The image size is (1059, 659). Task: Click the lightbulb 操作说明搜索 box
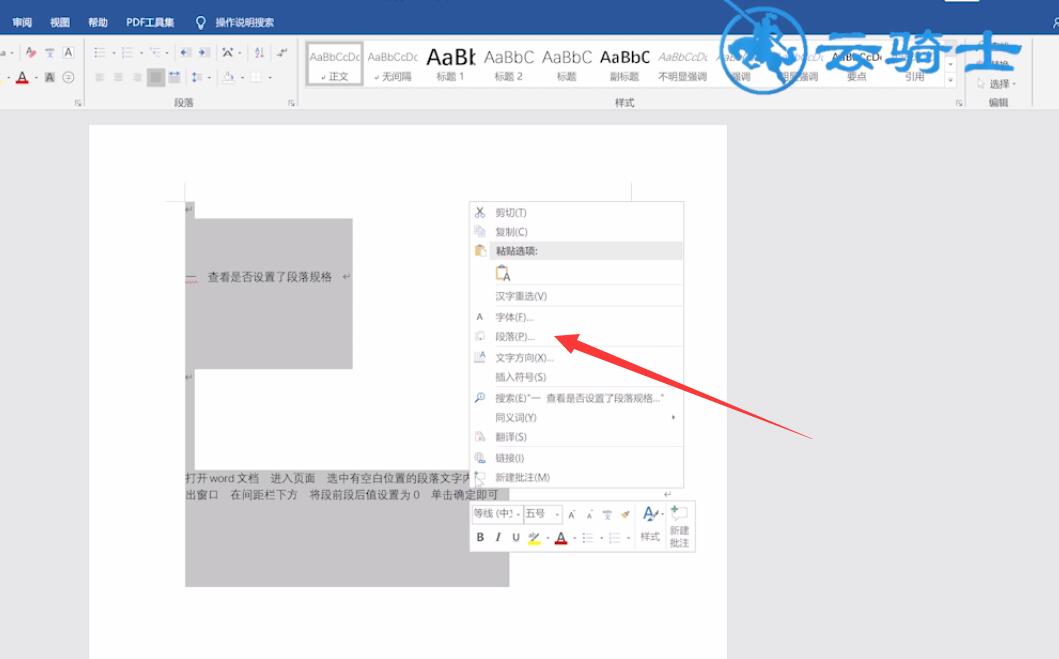pos(235,22)
